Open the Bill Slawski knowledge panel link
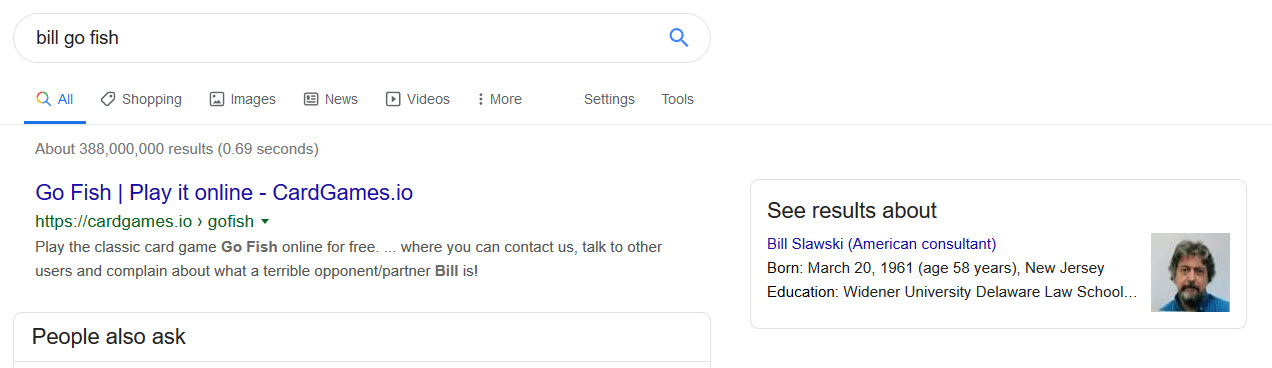Viewport: 1272px width, 368px height. [881, 243]
